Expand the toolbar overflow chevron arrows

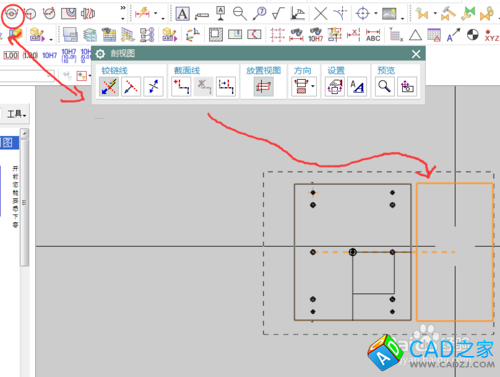(x=123, y=8)
